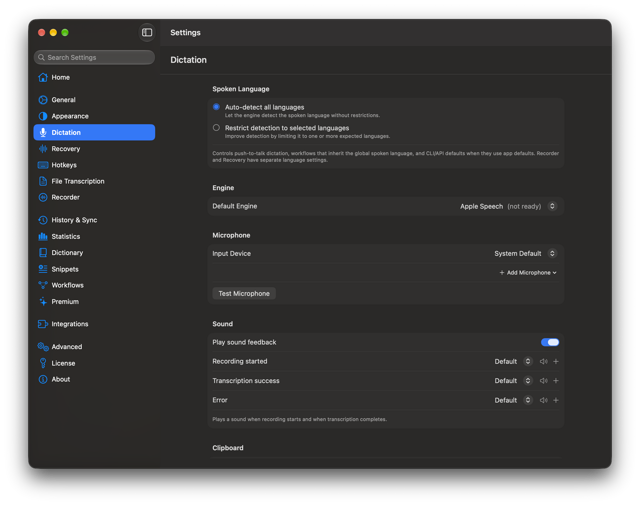
Task: Click the Integrations terminal icon
Action: point(43,324)
